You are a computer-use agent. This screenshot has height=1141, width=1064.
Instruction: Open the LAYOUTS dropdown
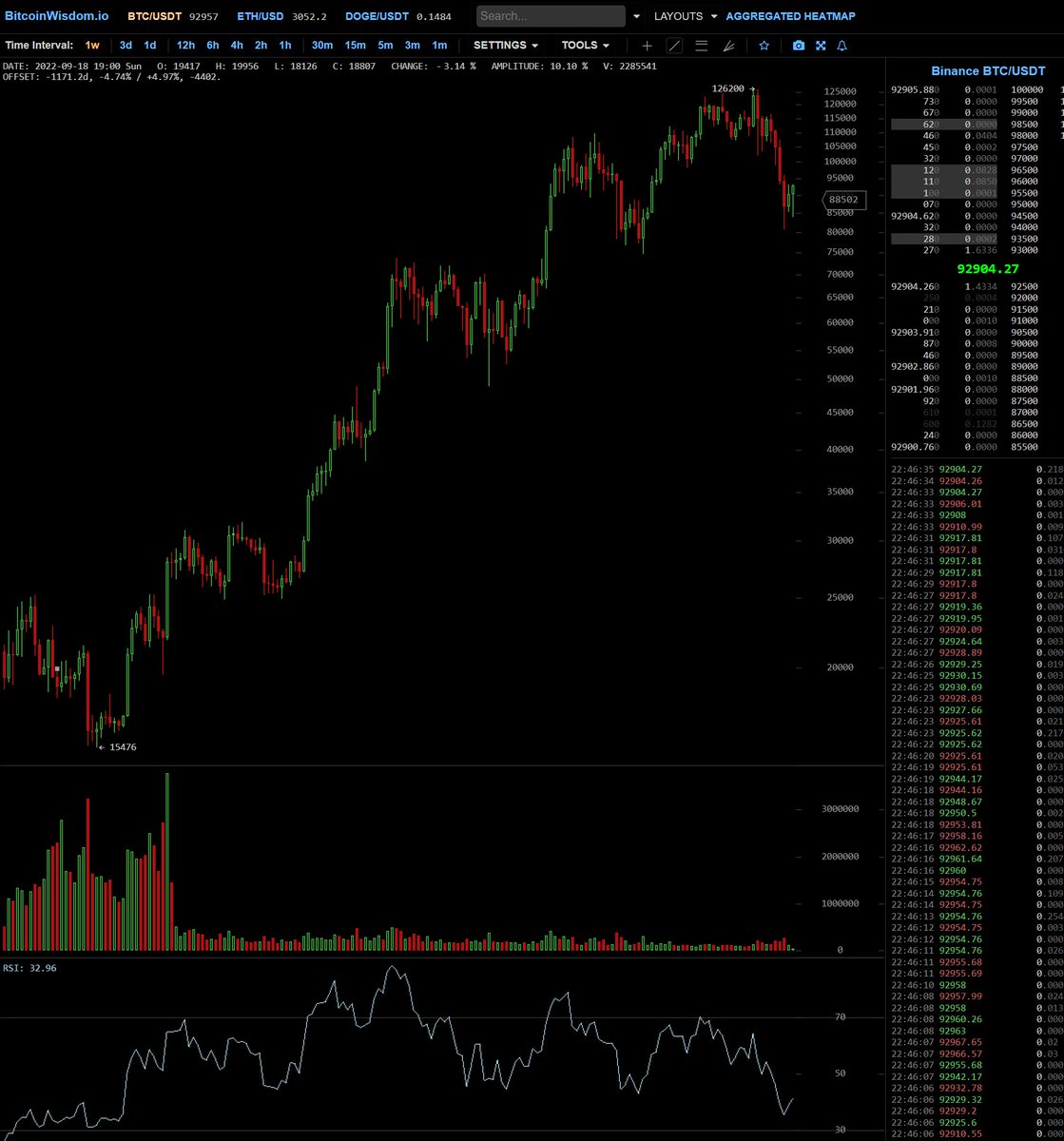click(685, 16)
